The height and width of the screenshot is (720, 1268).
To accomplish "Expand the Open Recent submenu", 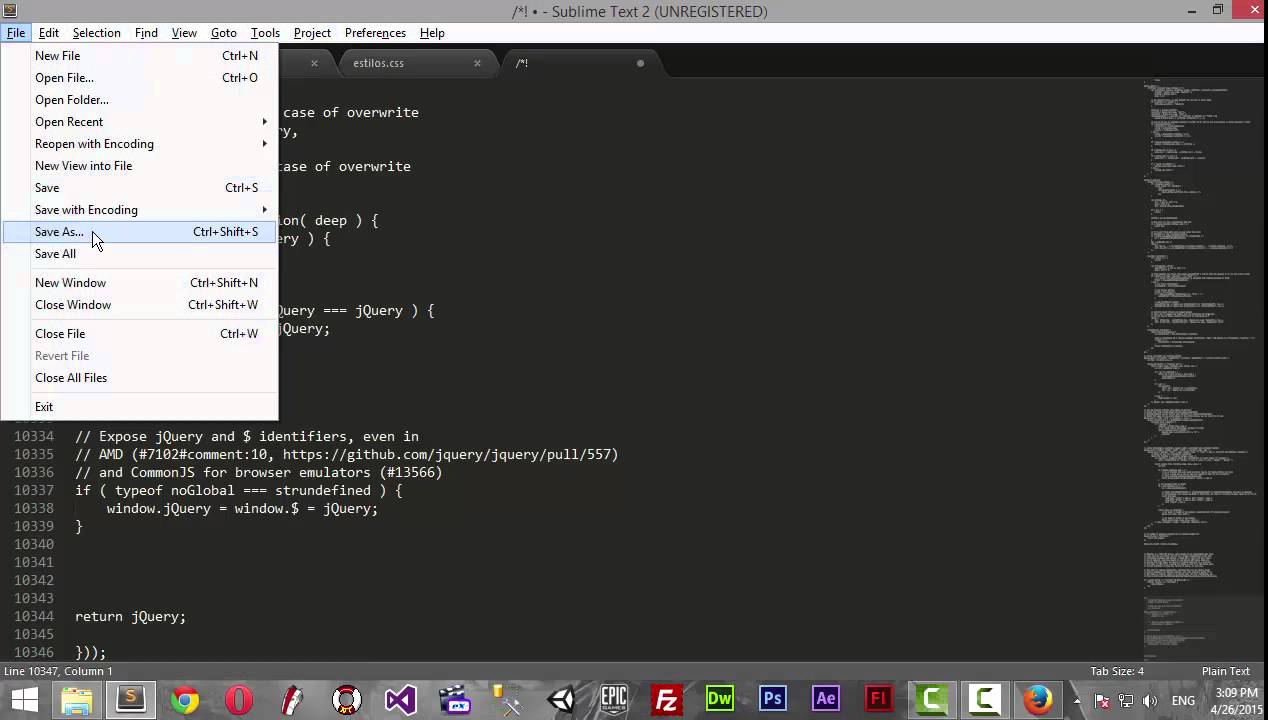I will point(140,122).
